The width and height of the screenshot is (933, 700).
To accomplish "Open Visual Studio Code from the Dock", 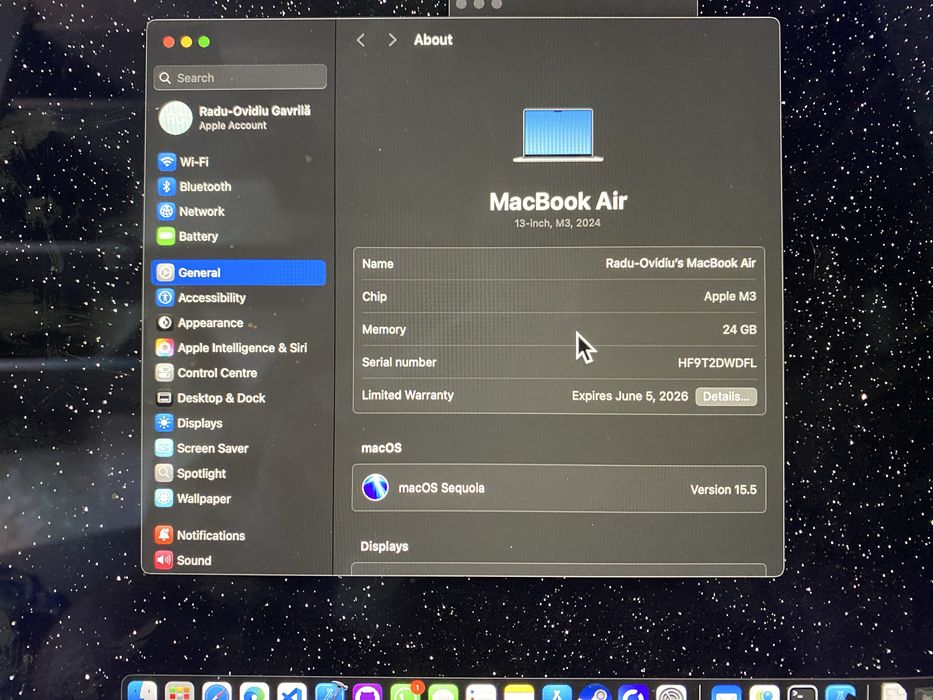I will [292, 691].
